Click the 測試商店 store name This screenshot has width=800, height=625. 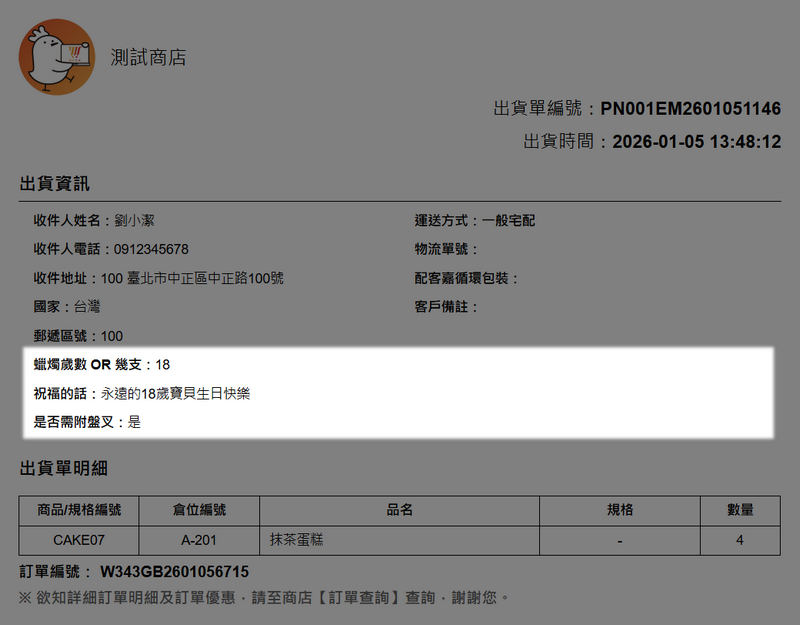(148, 57)
